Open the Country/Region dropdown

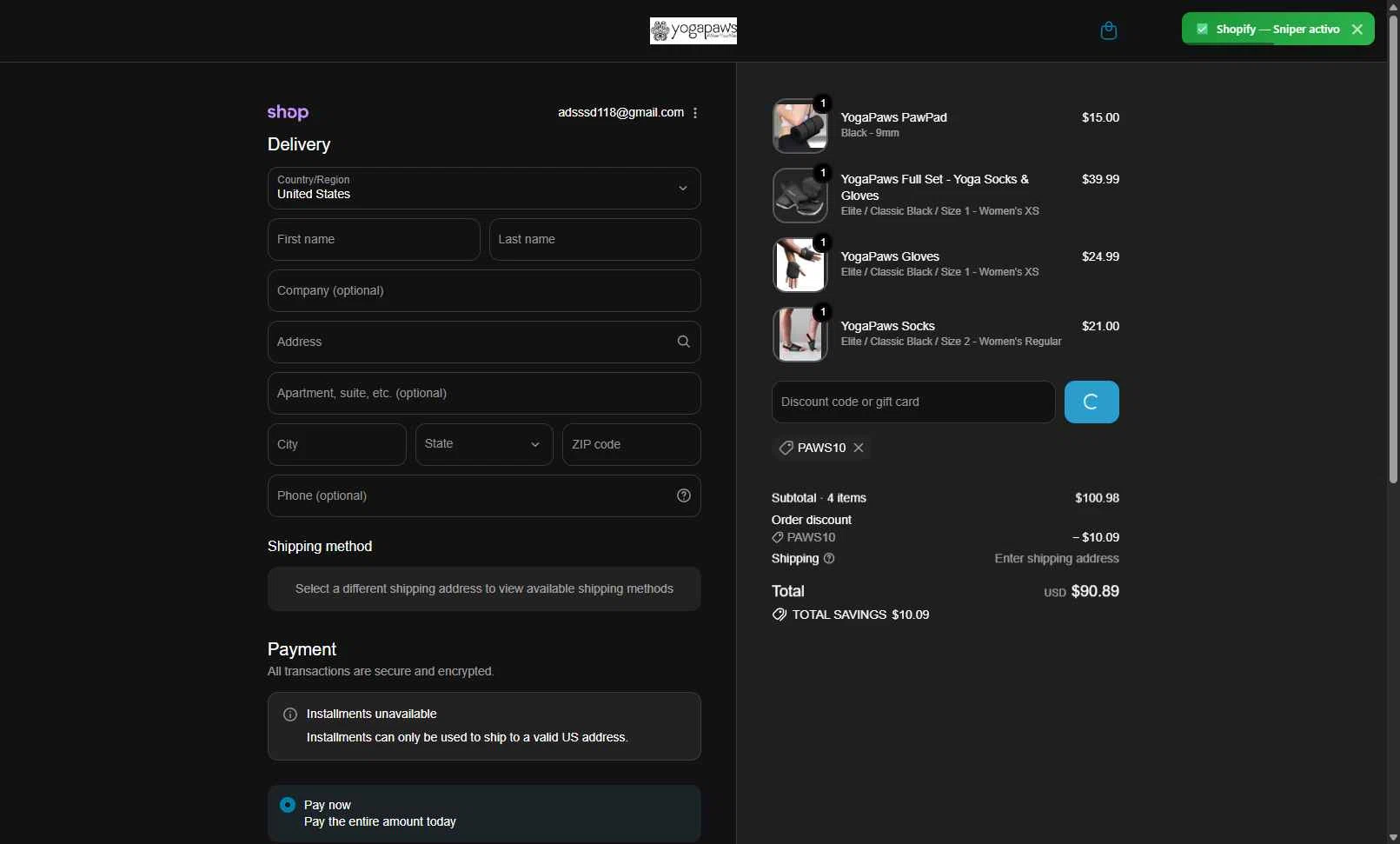tap(484, 188)
